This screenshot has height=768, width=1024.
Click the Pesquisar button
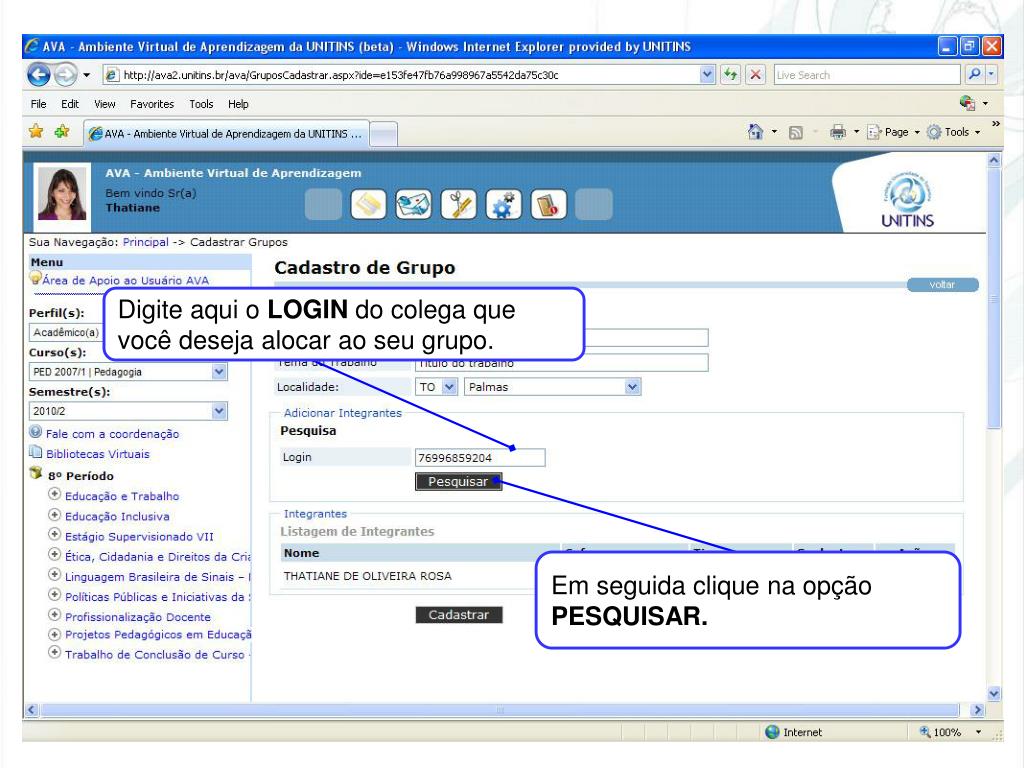click(458, 481)
